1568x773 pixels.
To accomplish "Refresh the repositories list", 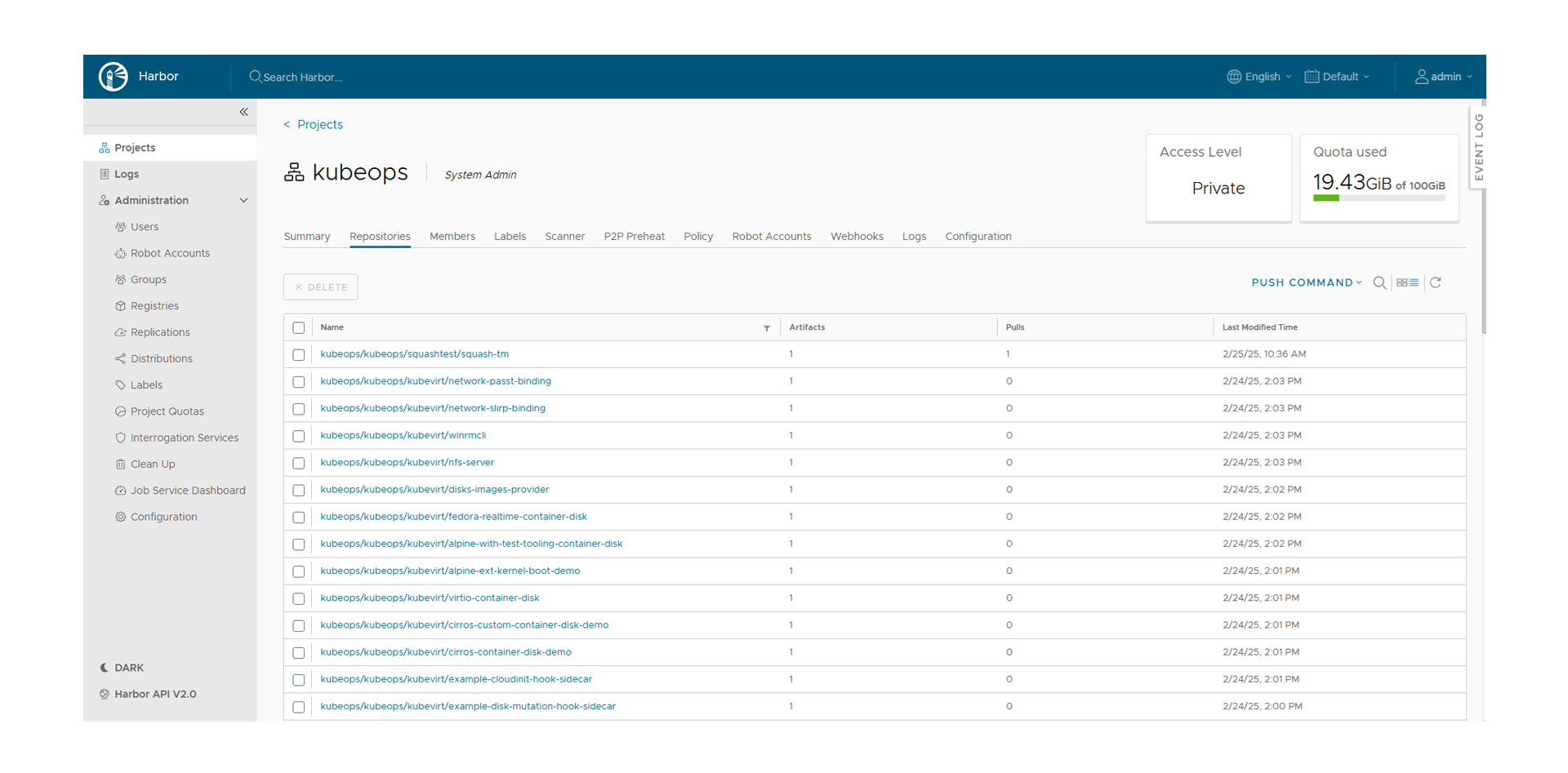I will coord(1436,282).
